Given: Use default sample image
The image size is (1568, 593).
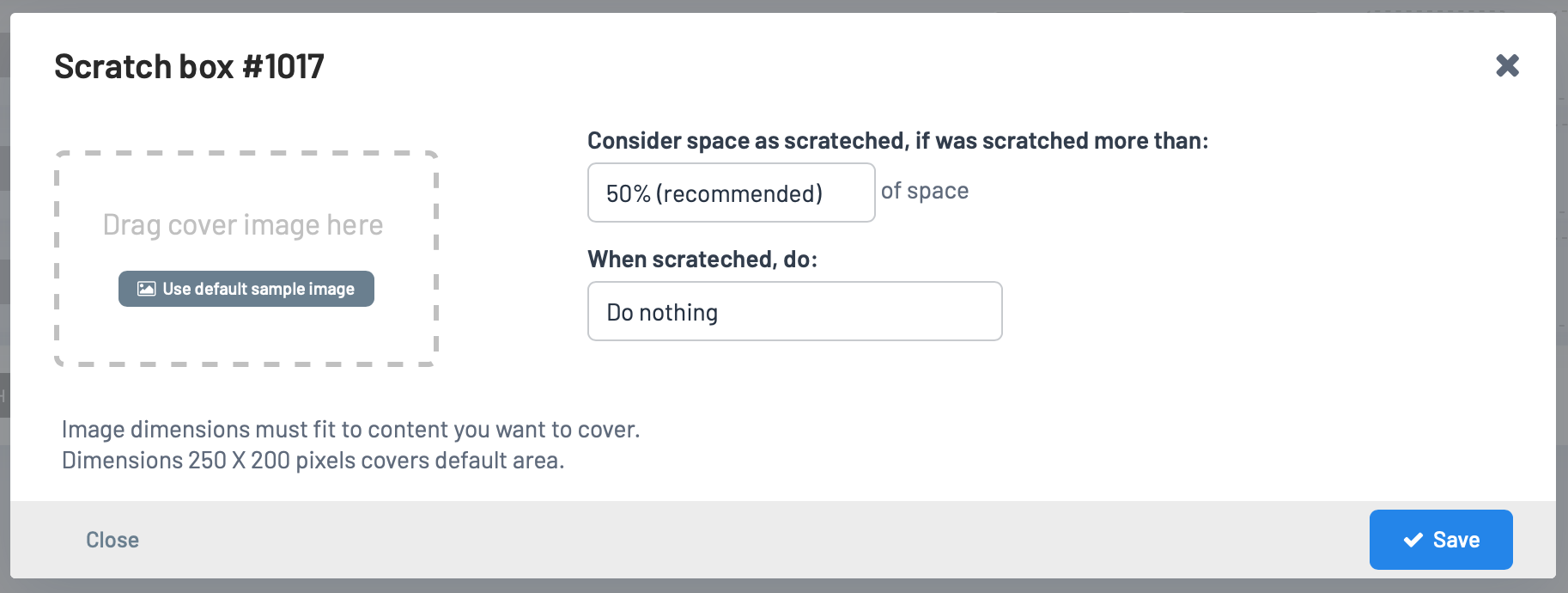Looking at the screenshot, I should (246, 289).
